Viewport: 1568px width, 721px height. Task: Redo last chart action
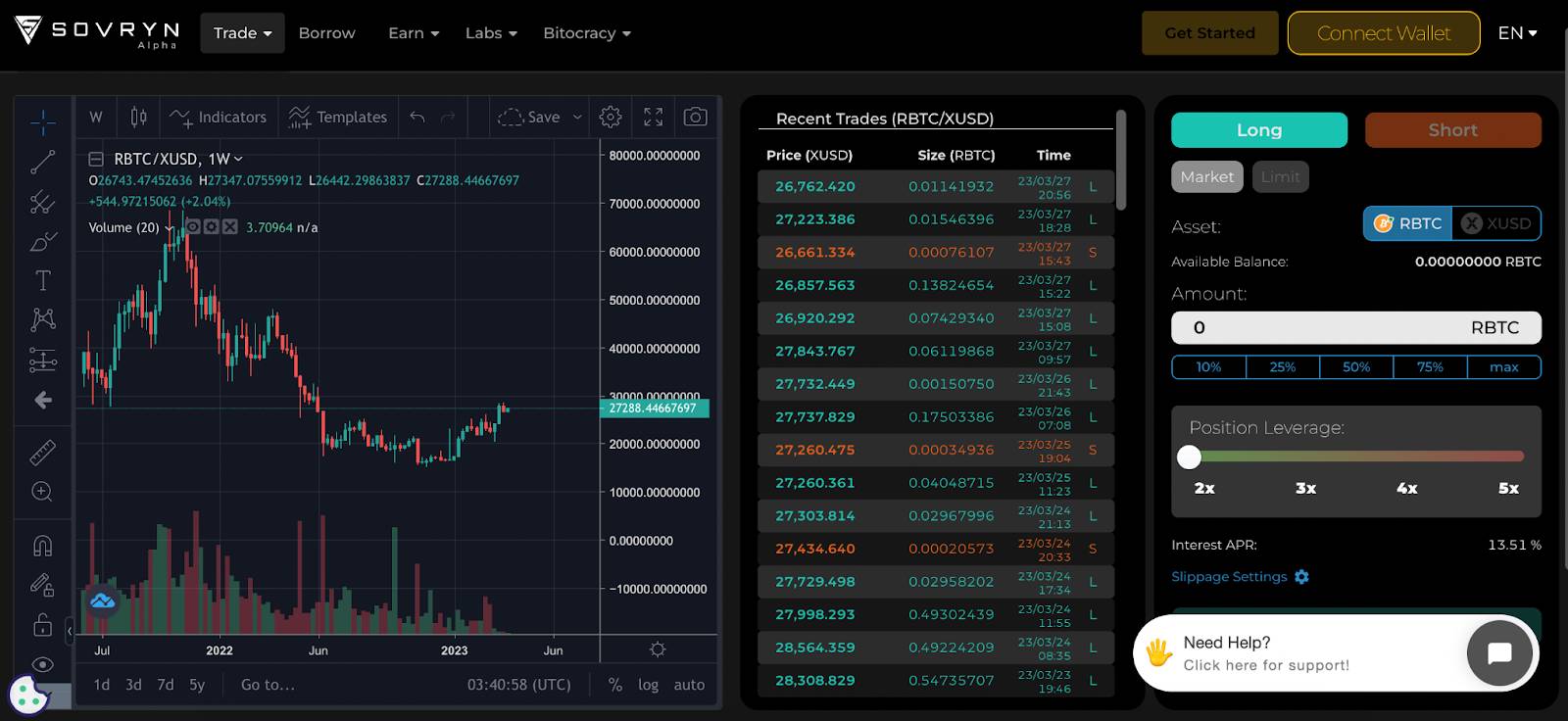448,117
